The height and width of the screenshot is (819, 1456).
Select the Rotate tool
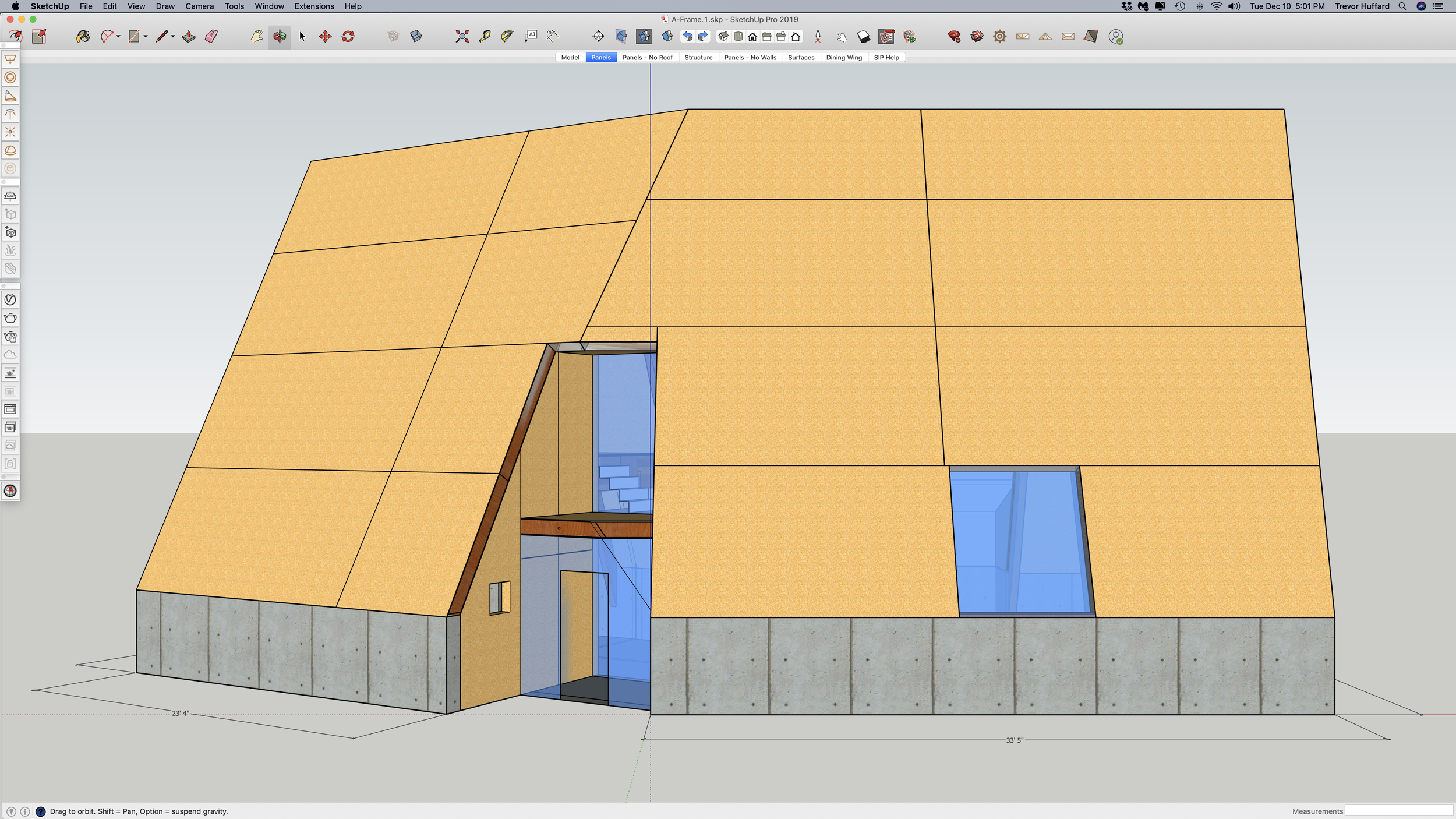(x=348, y=37)
